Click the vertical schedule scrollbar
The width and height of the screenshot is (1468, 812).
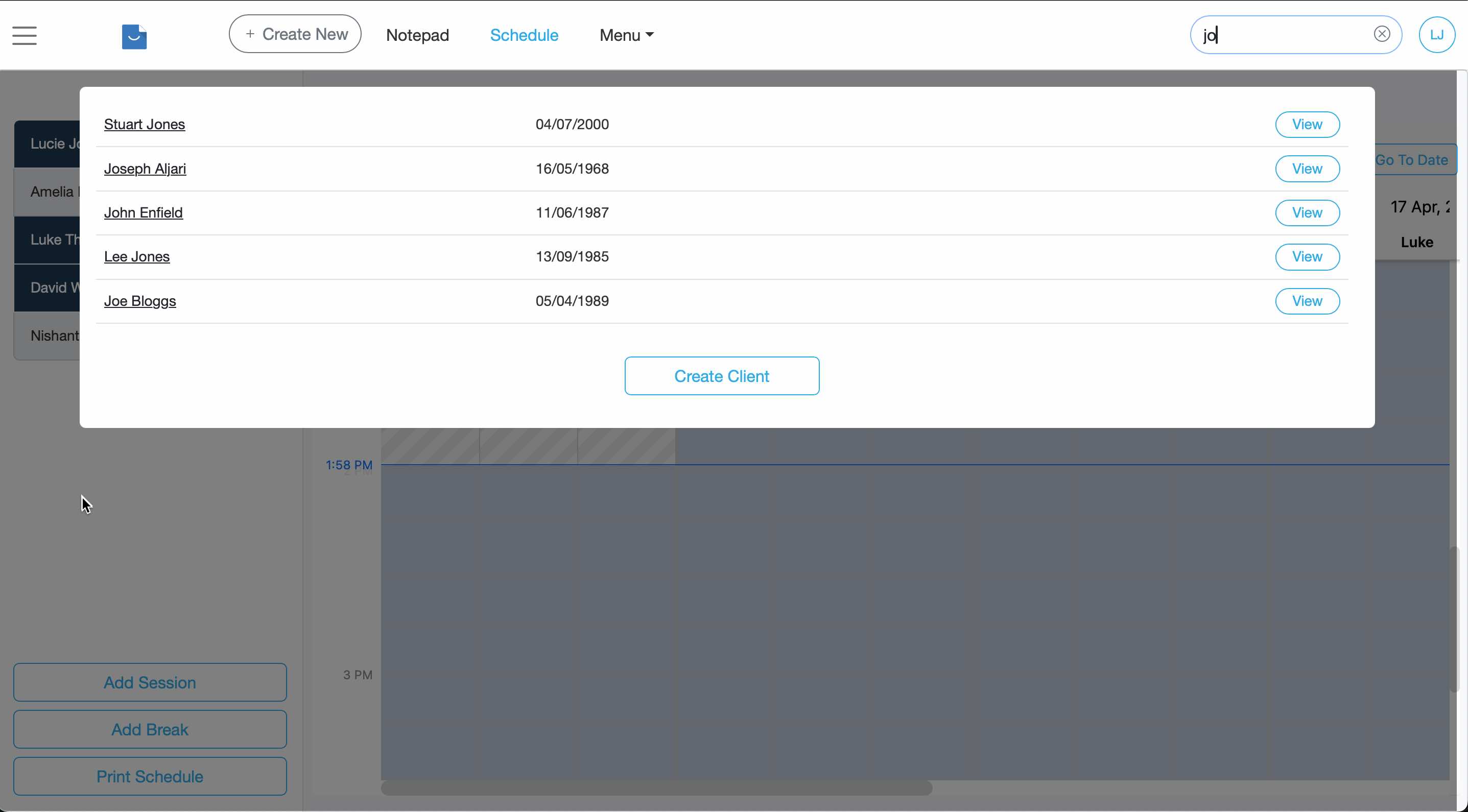click(x=1454, y=619)
